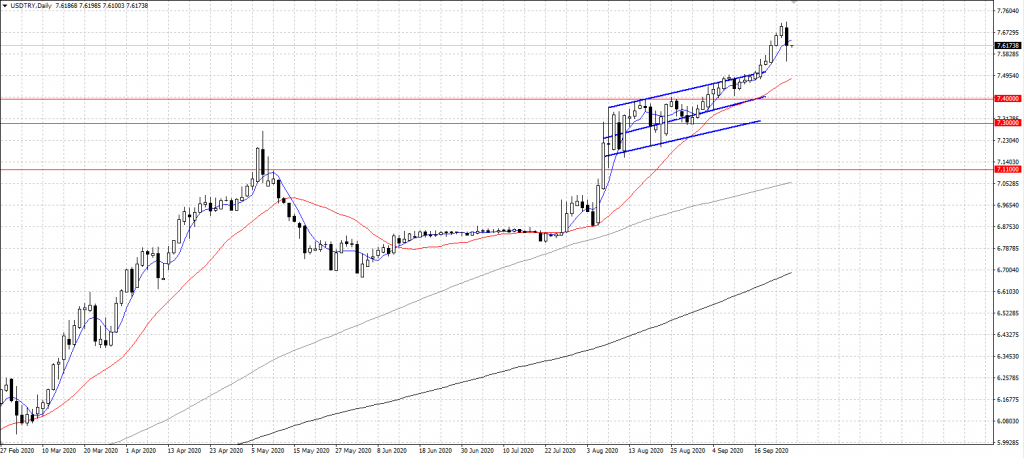Click the 22 Jul 2020 date label
1024x458 pixels.
pos(560,451)
